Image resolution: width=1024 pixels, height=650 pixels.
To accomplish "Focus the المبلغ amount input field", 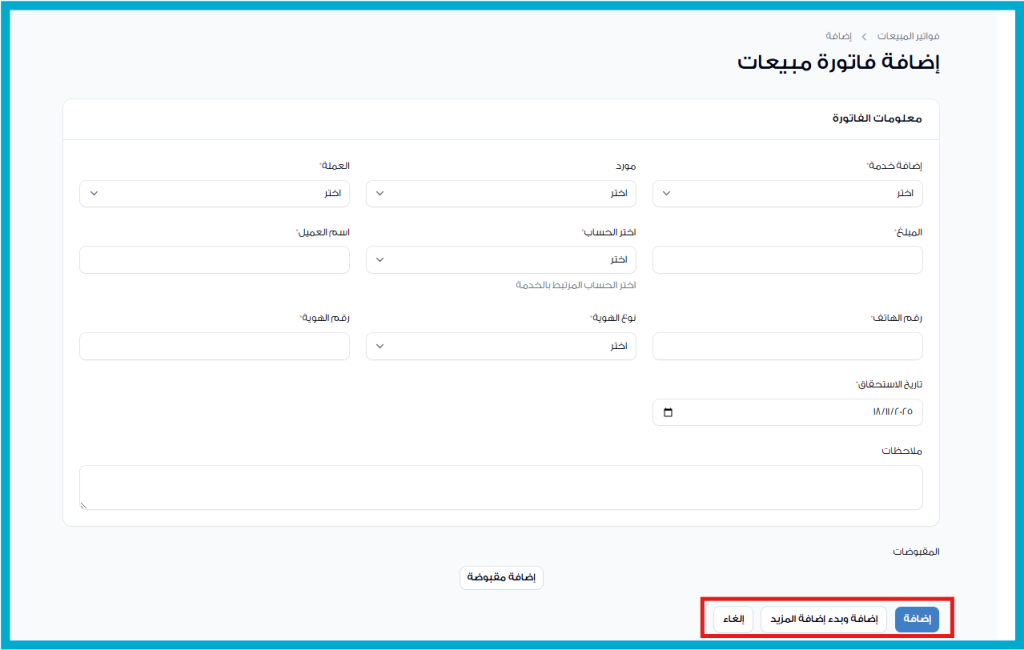I will [787, 260].
